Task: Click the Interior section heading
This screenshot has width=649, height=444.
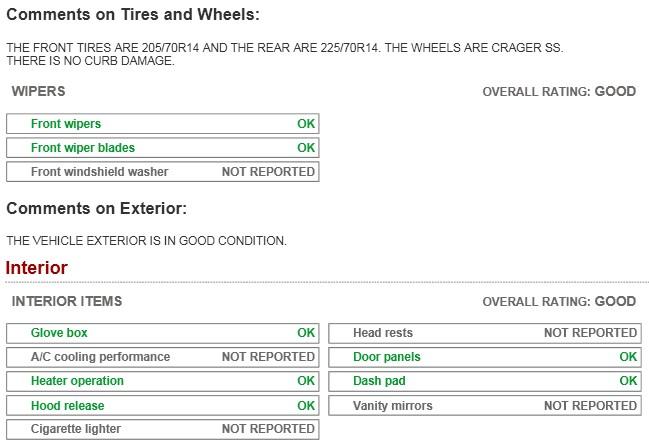Action: (36, 268)
